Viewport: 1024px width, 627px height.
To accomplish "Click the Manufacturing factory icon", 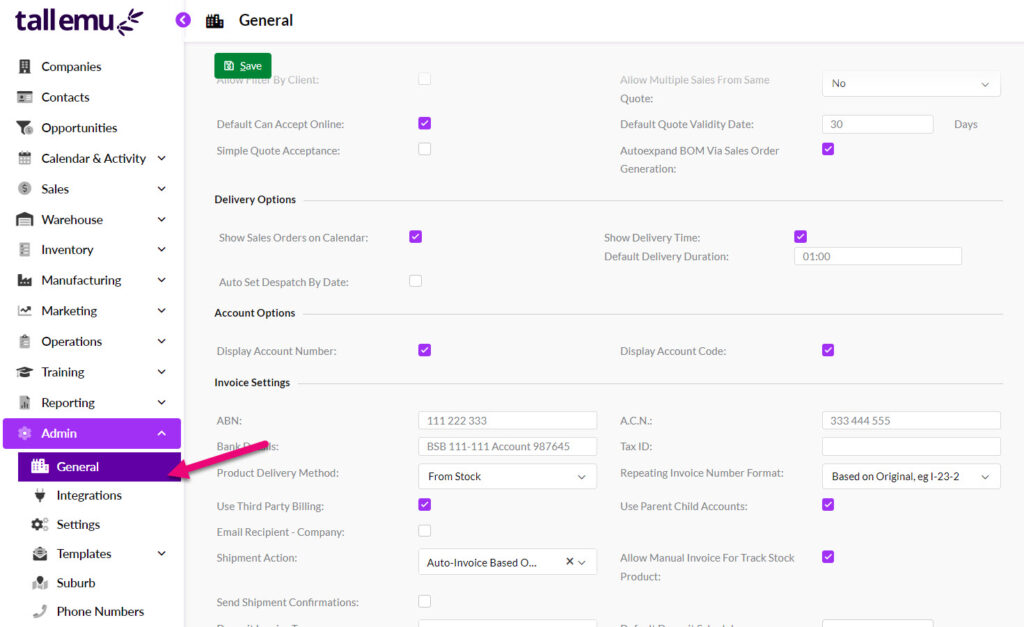I will point(25,280).
